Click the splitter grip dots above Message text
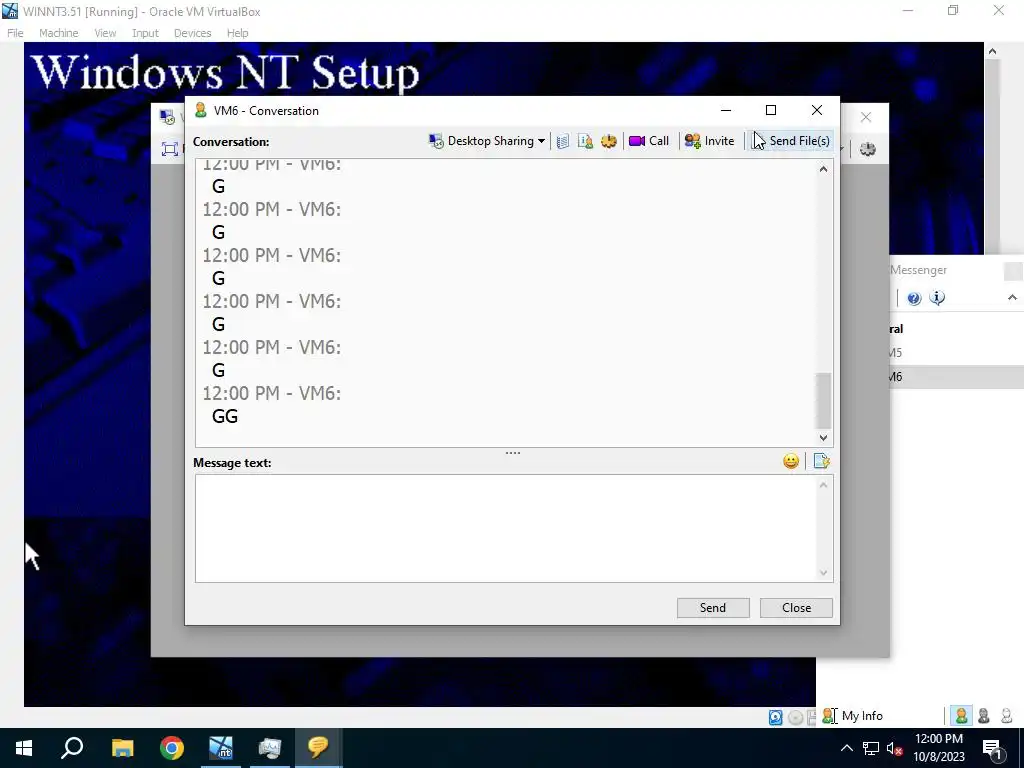1024x768 pixels. (513, 453)
